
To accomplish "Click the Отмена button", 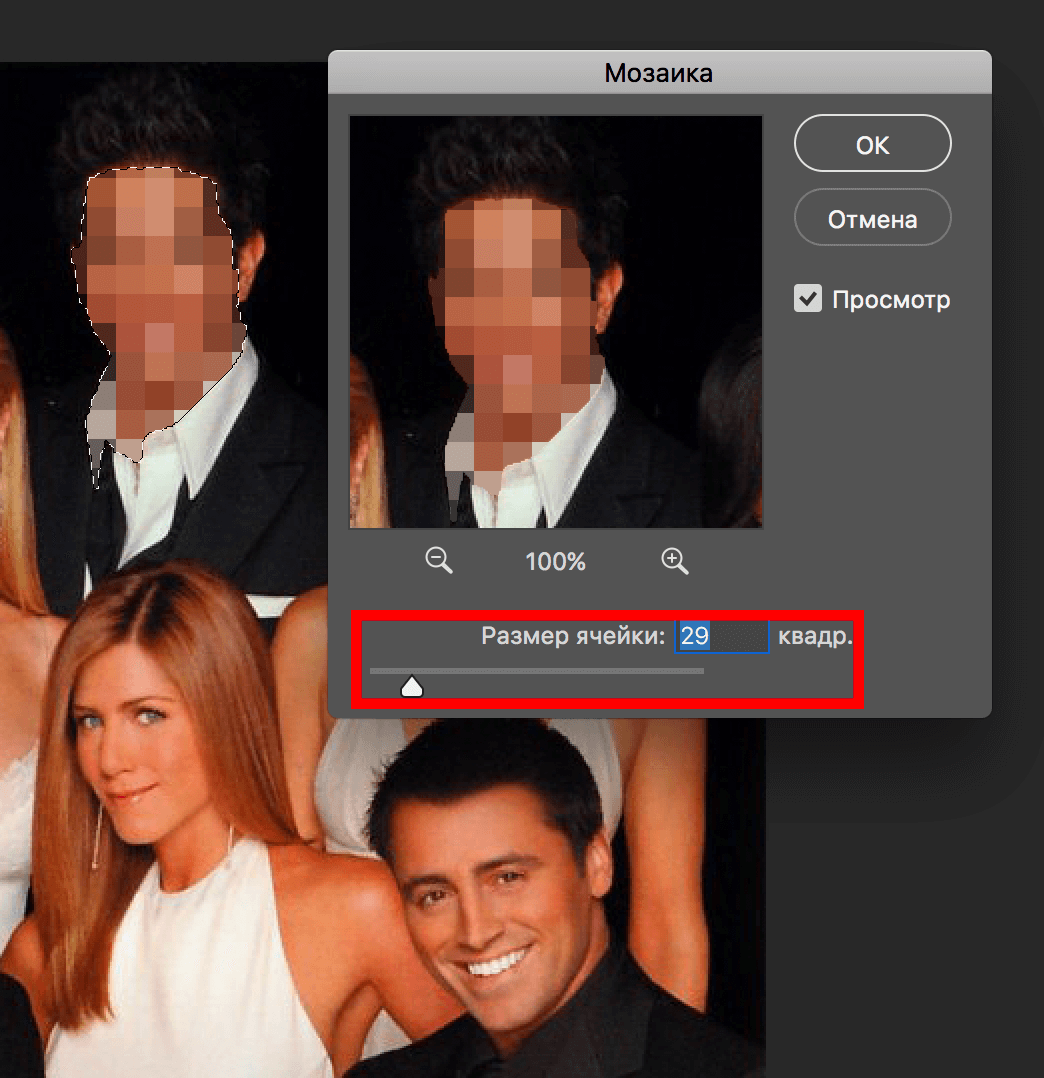I will coord(872,218).
